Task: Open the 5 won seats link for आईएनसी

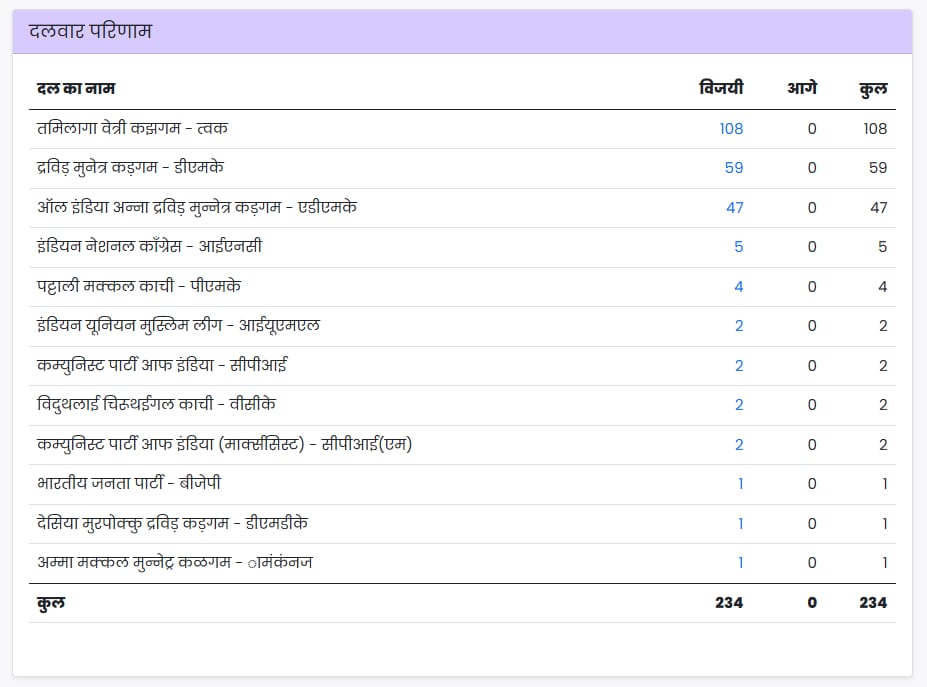Action: tap(738, 247)
